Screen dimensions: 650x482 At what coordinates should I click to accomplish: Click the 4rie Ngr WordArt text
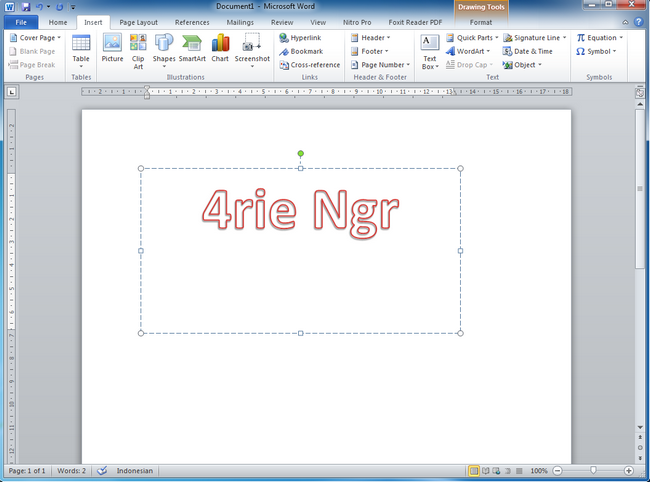coord(301,212)
